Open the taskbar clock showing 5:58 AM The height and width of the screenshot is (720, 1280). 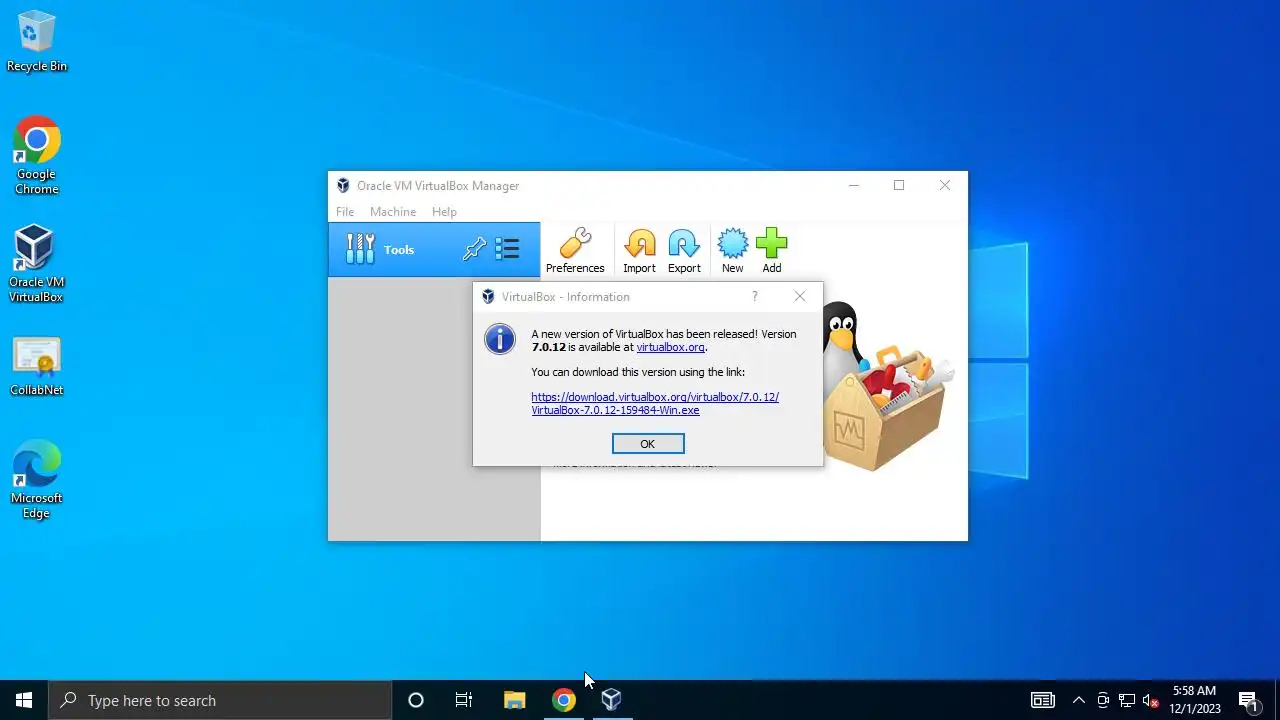(1195, 700)
